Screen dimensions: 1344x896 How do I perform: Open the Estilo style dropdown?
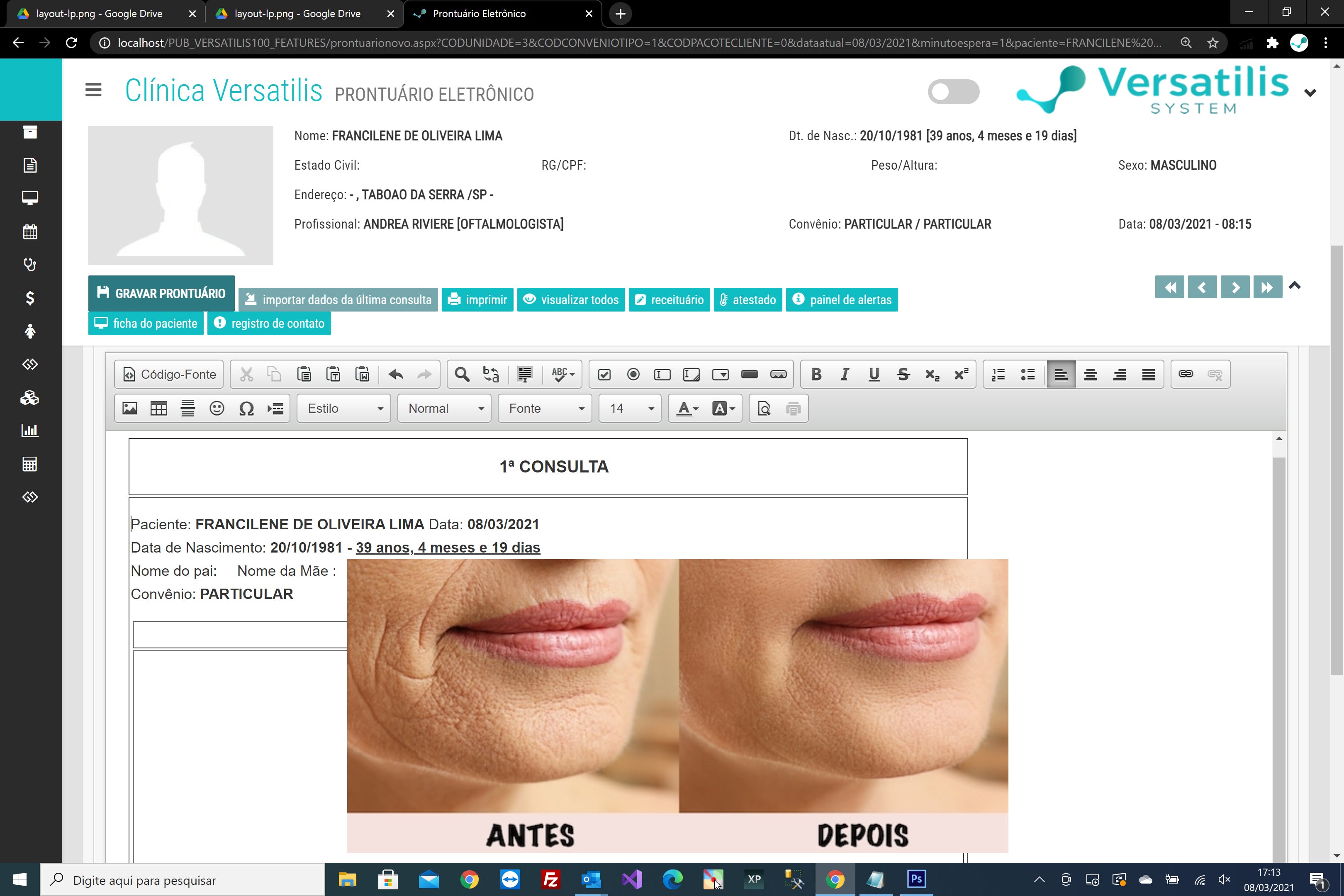(x=344, y=409)
